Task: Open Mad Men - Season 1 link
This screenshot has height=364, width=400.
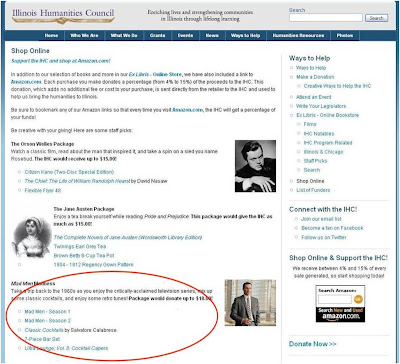Action: coord(48,312)
